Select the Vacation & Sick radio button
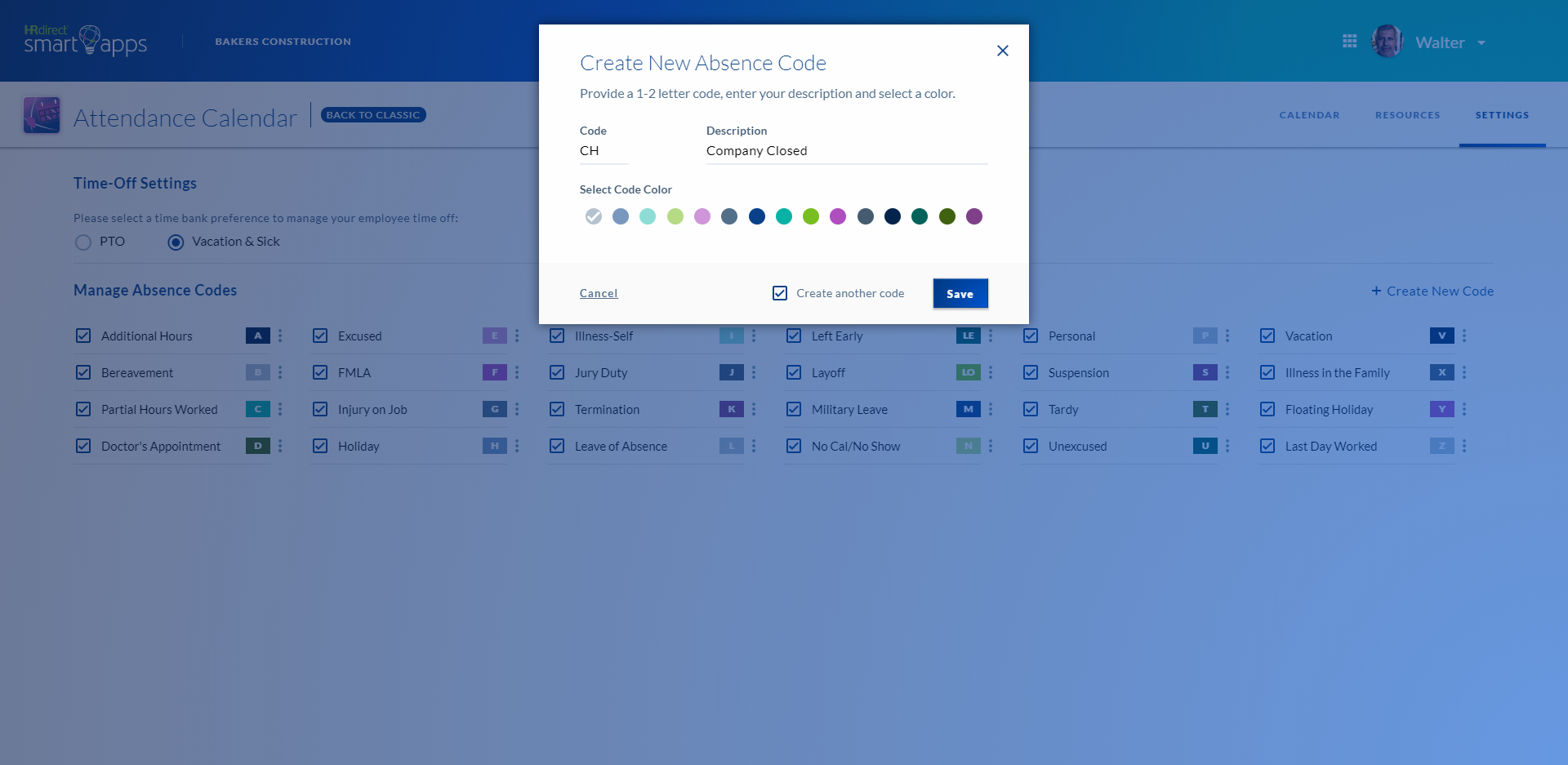The height and width of the screenshot is (765, 1568). pos(176,242)
